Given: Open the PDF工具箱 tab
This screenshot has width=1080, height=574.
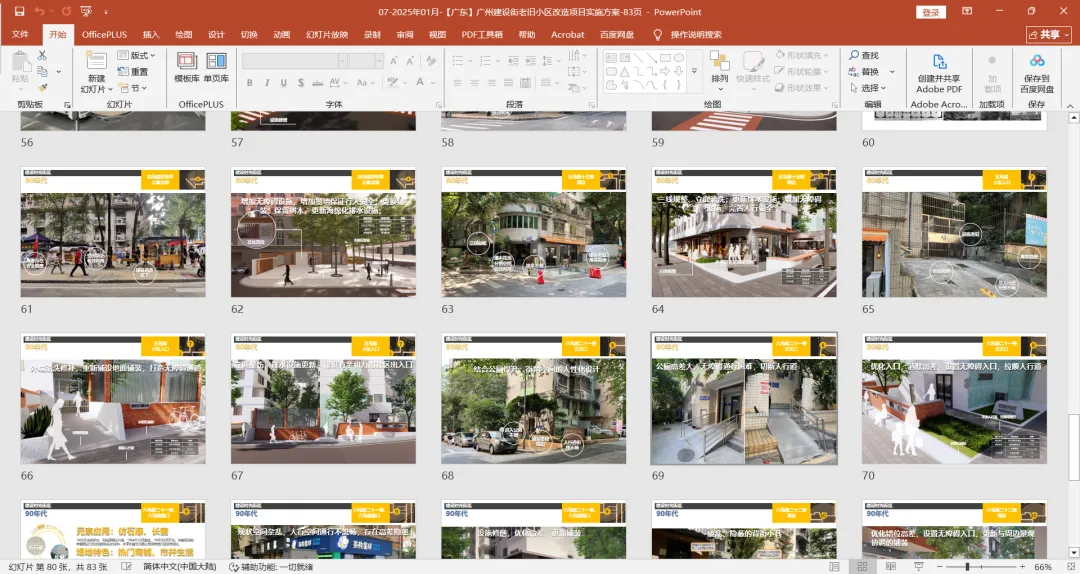Looking at the screenshot, I should pyautogui.click(x=482, y=34).
